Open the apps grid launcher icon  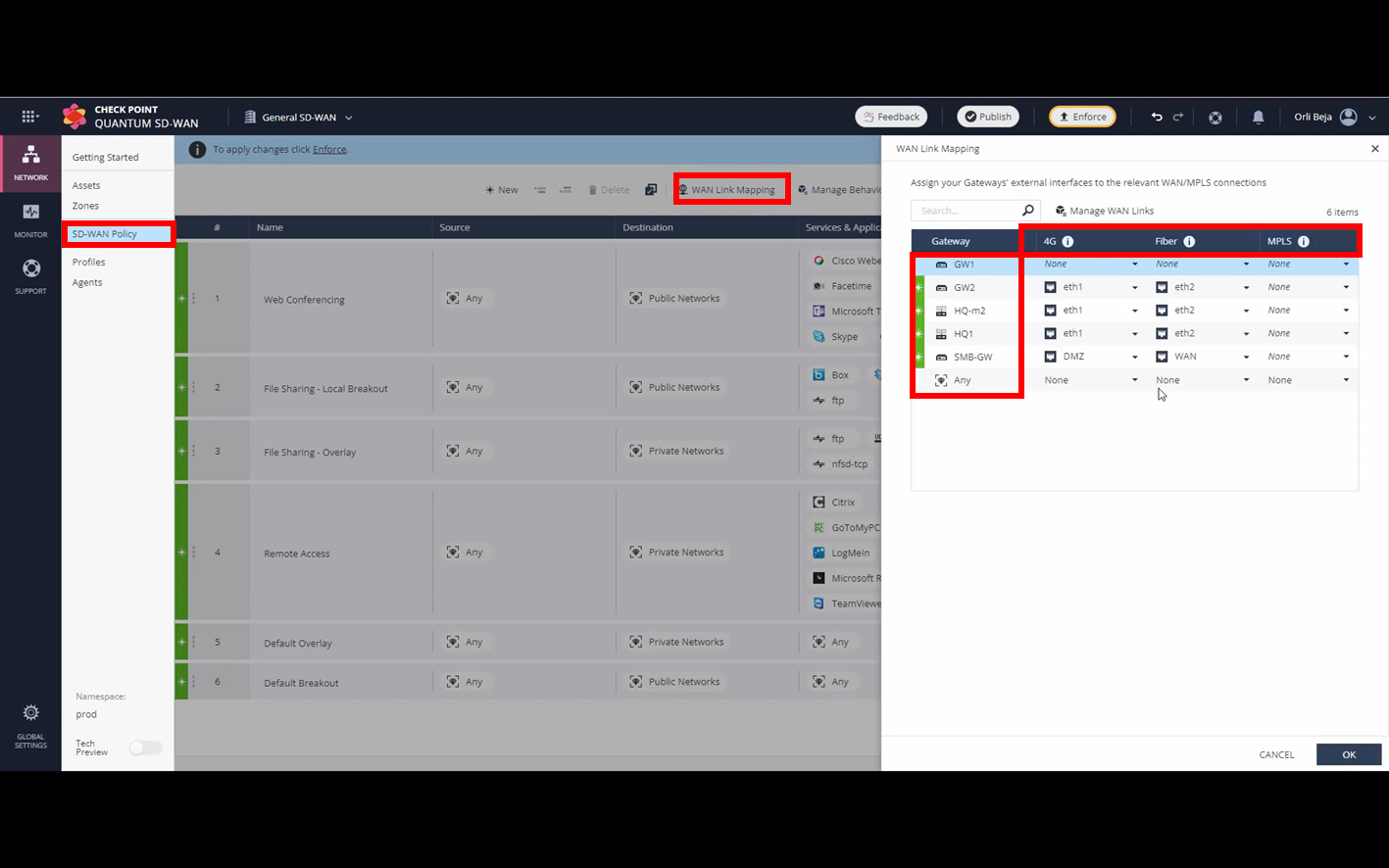[29, 117]
